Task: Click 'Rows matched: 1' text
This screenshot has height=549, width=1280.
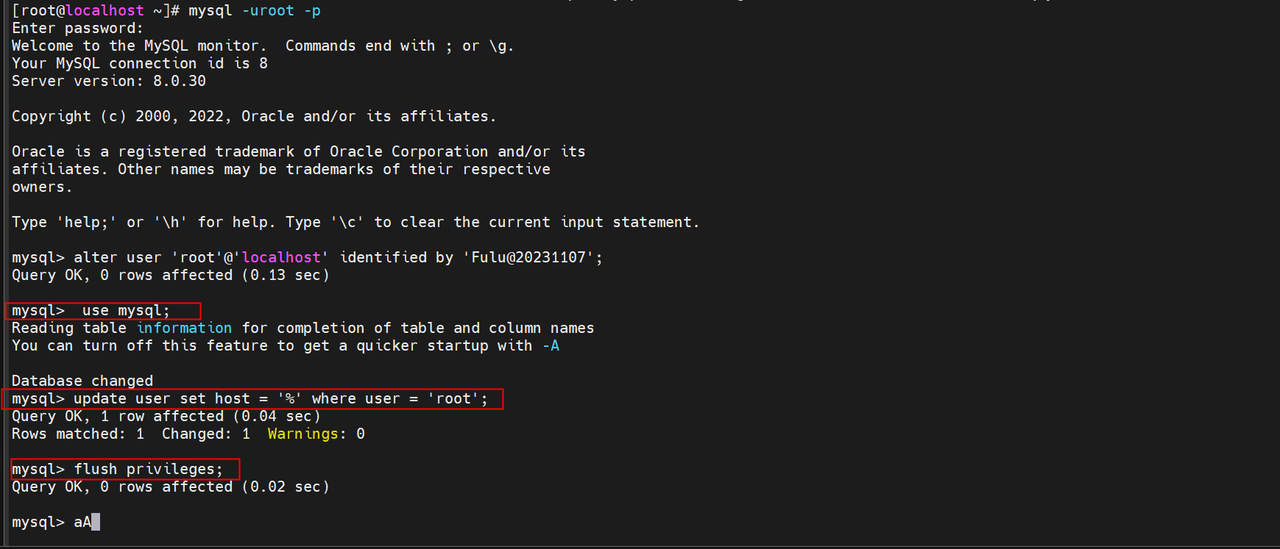Action: [78, 434]
